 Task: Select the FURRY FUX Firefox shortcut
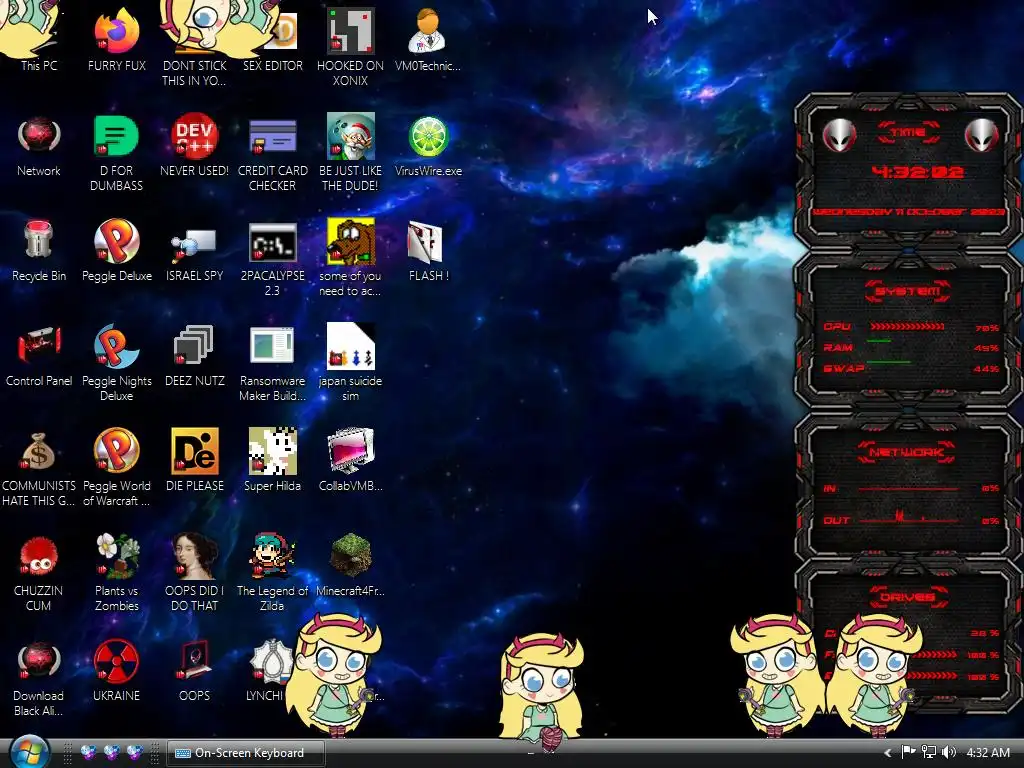pyautogui.click(x=116, y=39)
